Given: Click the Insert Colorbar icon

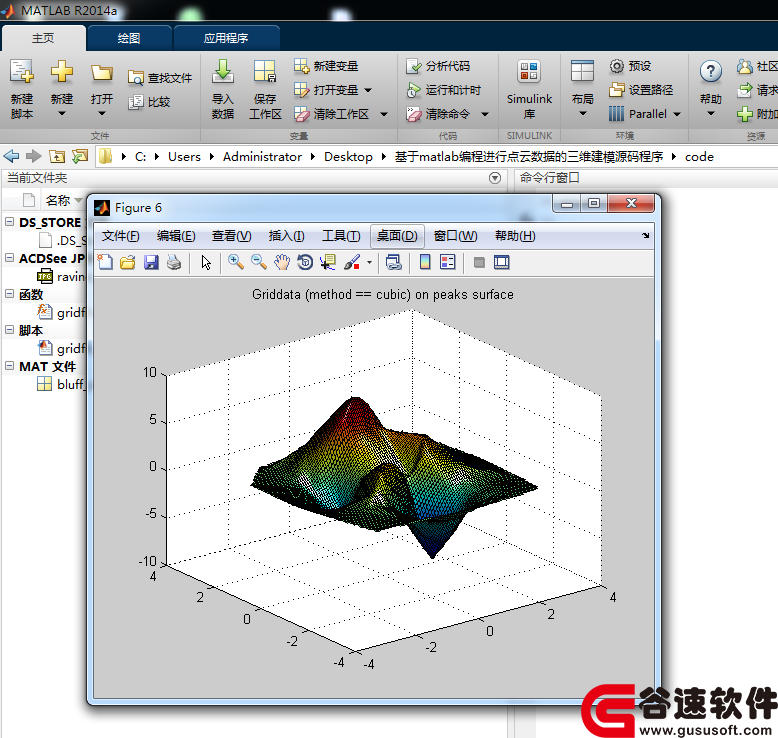Looking at the screenshot, I should (x=425, y=262).
